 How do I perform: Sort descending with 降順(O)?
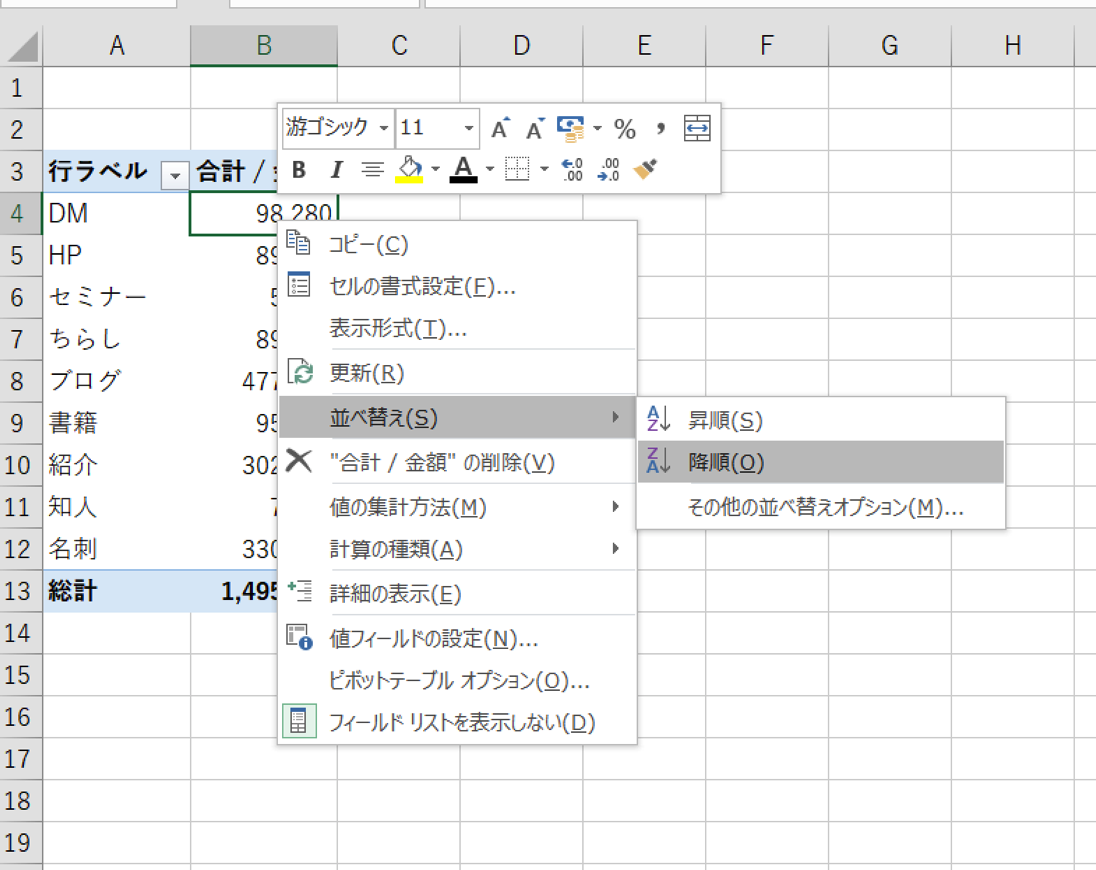point(821,463)
